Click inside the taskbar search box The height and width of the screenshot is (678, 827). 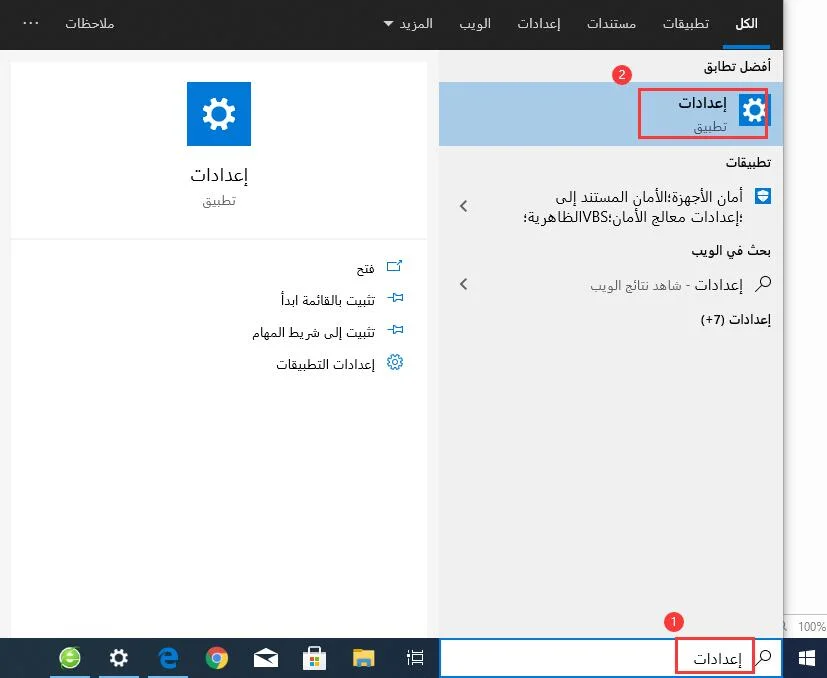[x=610, y=657]
